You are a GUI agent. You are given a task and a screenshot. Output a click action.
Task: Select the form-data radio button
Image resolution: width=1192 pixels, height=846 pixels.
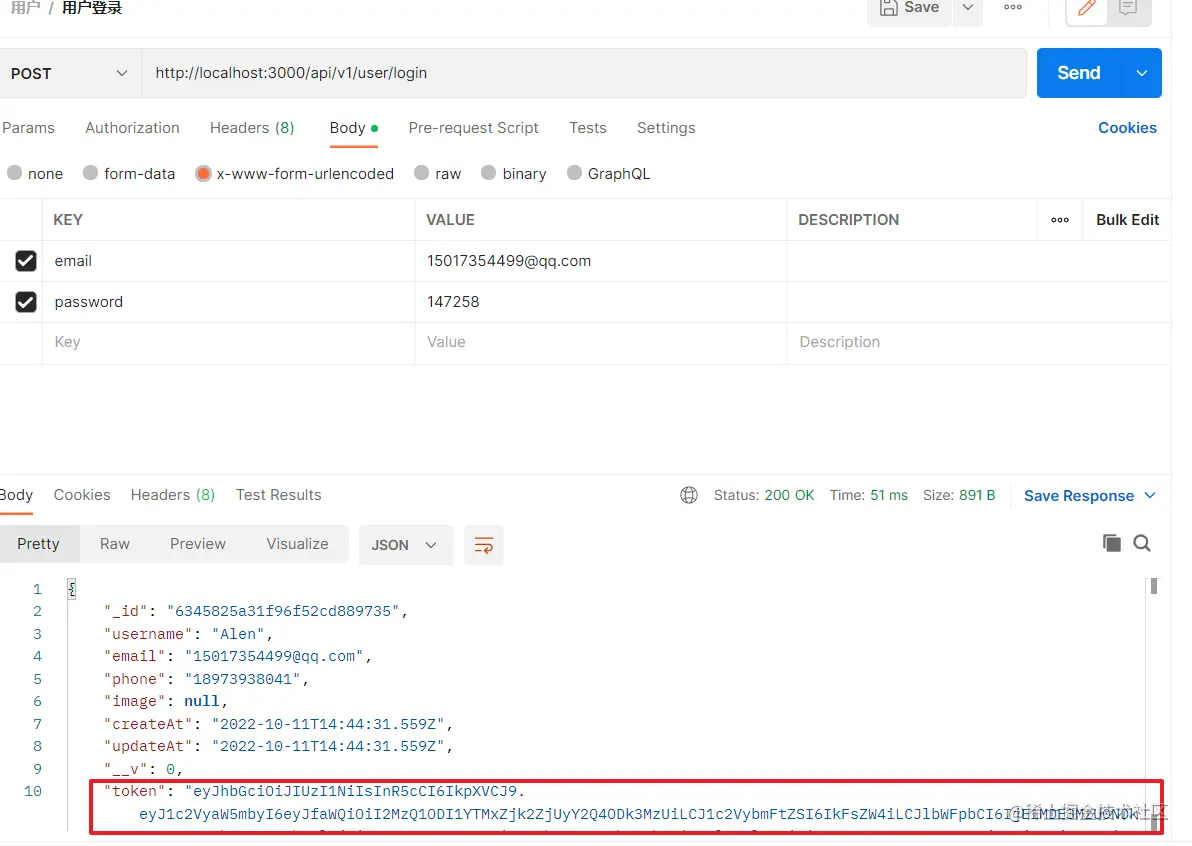[90, 173]
